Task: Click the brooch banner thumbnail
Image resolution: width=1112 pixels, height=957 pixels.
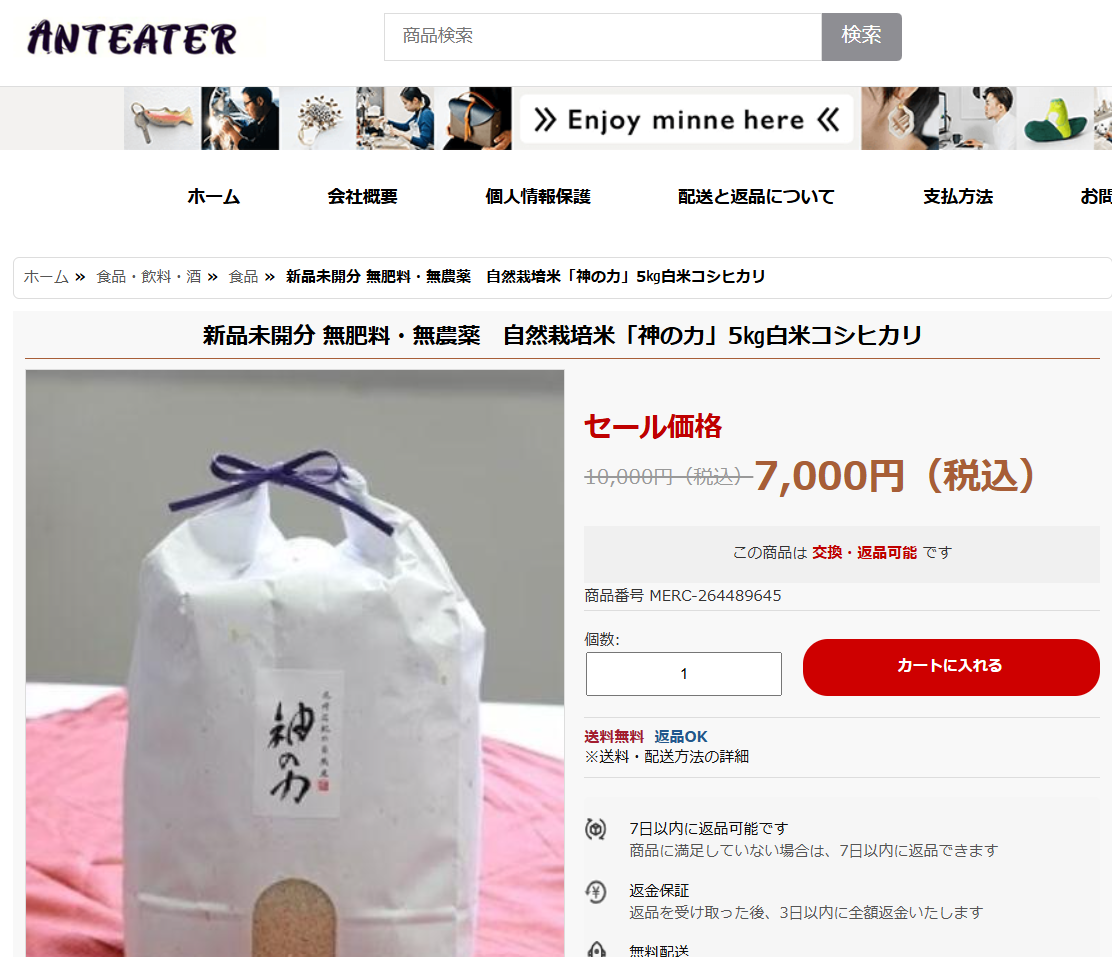Action: pyautogui.click(x=317, y=118)
